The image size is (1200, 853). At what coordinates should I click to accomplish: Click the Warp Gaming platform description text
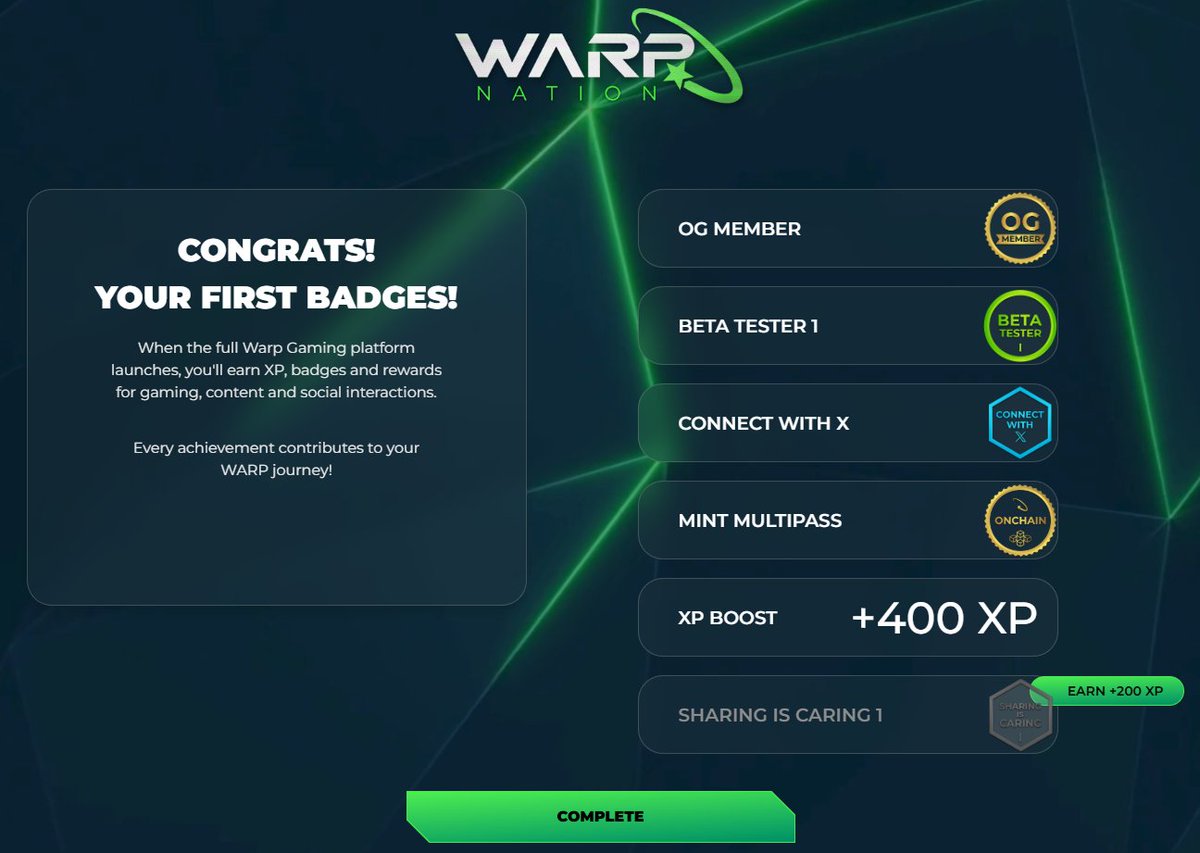[276, 370]
